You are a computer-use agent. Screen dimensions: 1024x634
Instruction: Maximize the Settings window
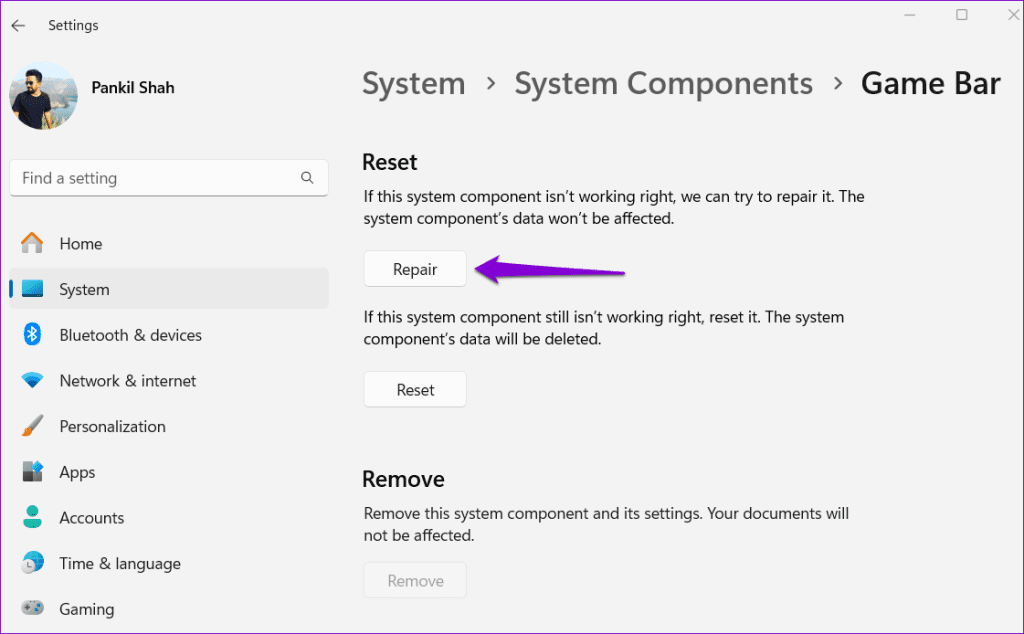coord(961,15)
